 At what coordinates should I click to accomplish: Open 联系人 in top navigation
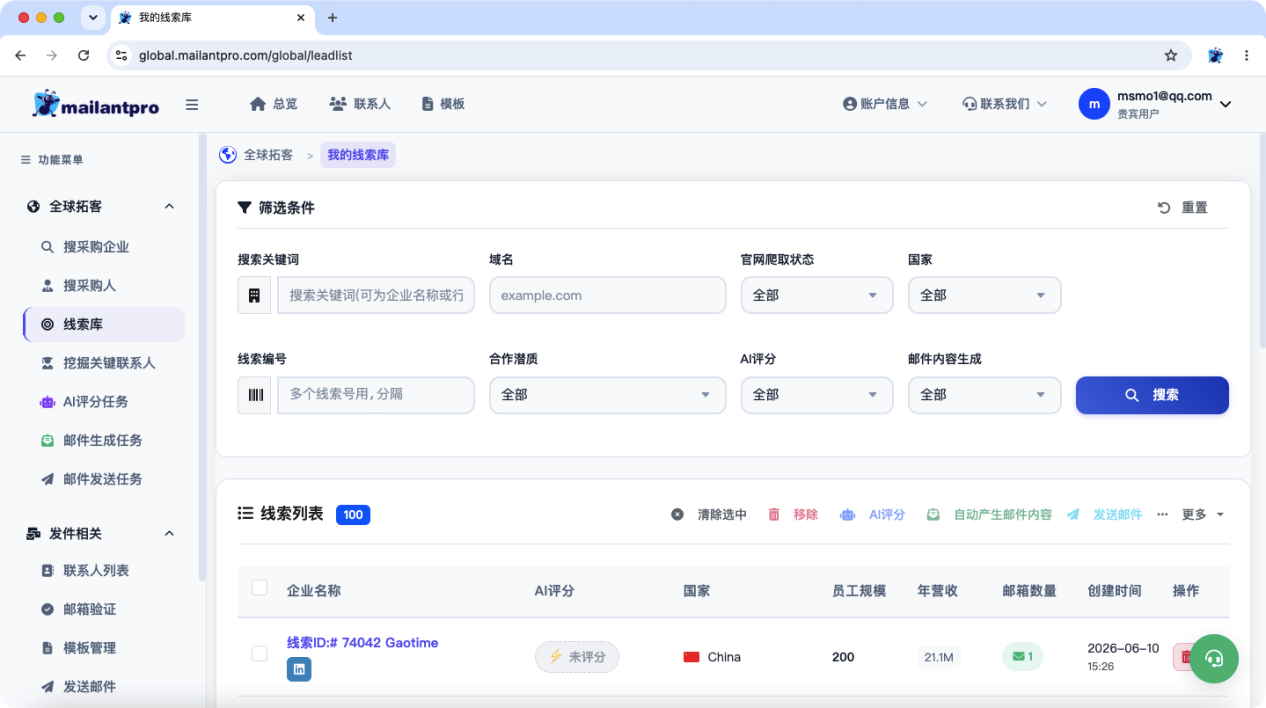tap(359, 104)
